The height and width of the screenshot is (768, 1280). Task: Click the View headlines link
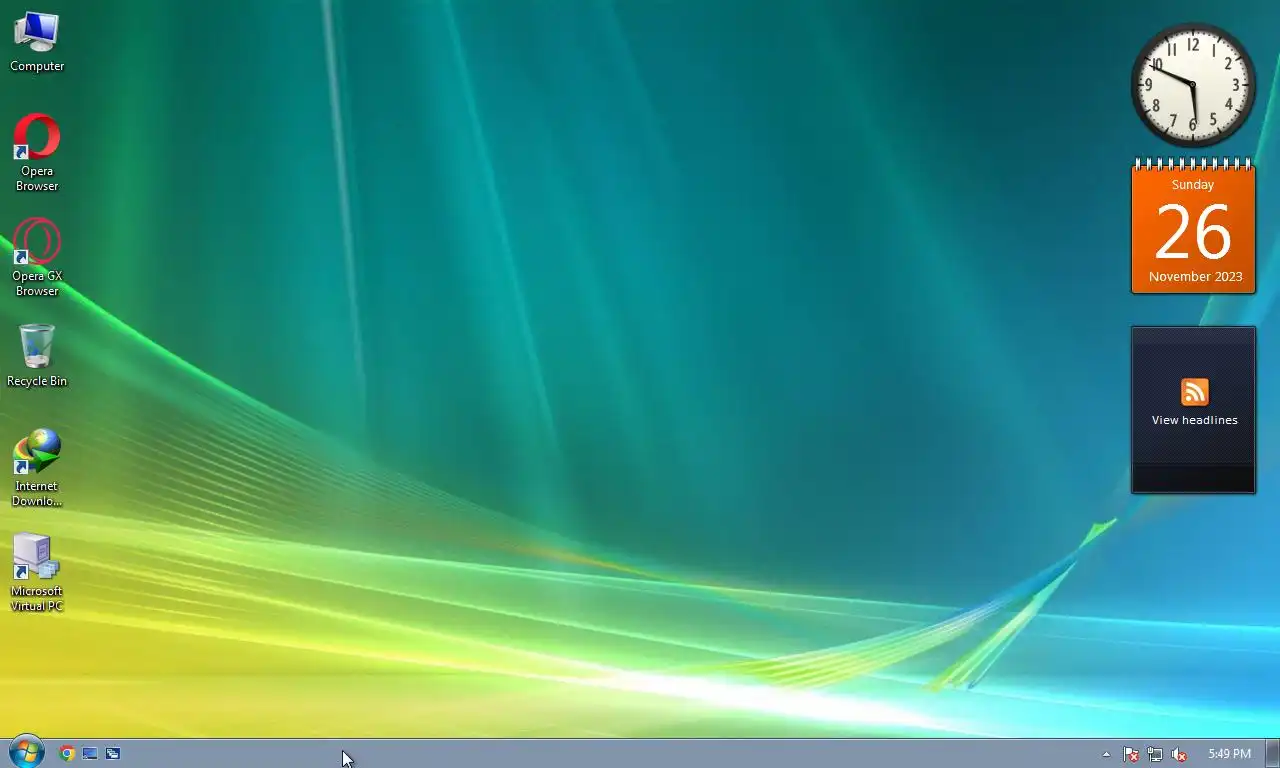[1194, 420]
